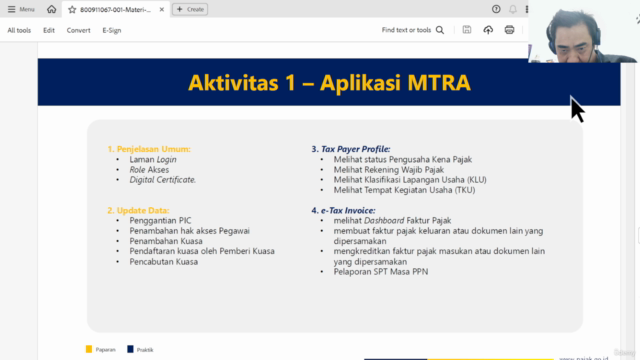Click the Find text or tools field
The height and width of the screenshot is (360, 640).
(x=406, y=30)
